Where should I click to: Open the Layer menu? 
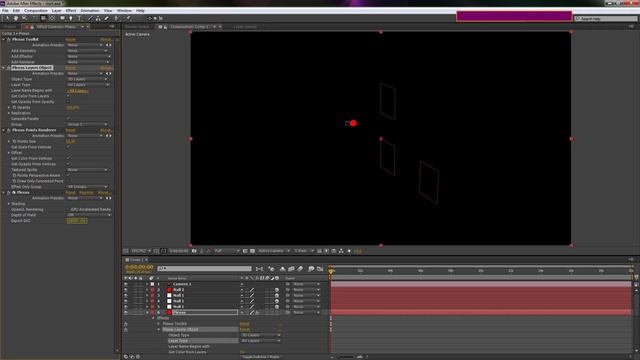pyautogui.click(x=56, y=11)
